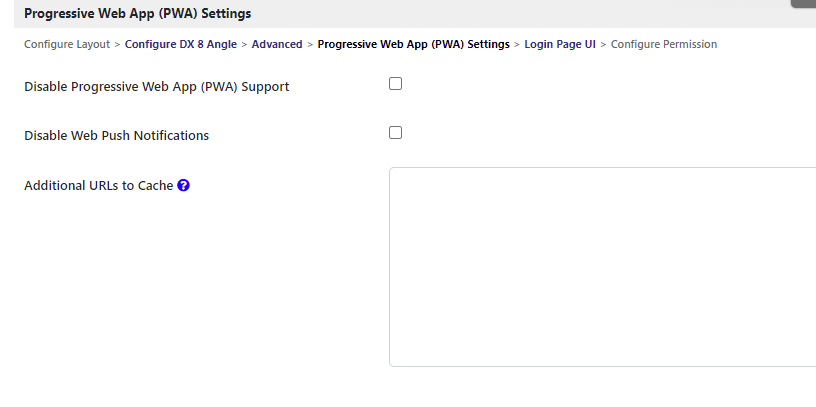Toggle Disable Web Push Notifications checkbox
The width and height of the screenshot is (816, 407).
click(x=395, y=132)
